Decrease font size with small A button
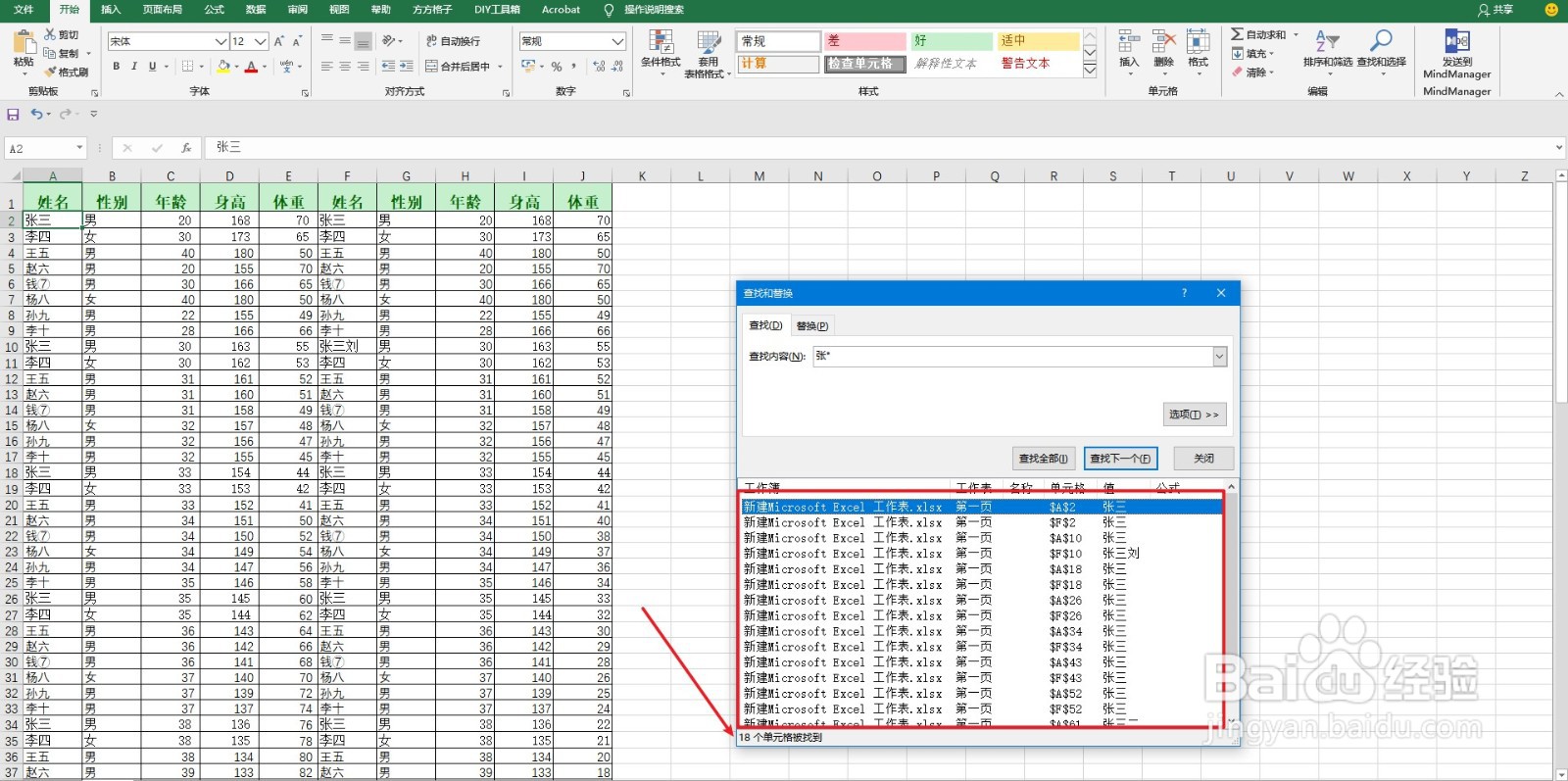1568x781 pixels. point(297,41)
